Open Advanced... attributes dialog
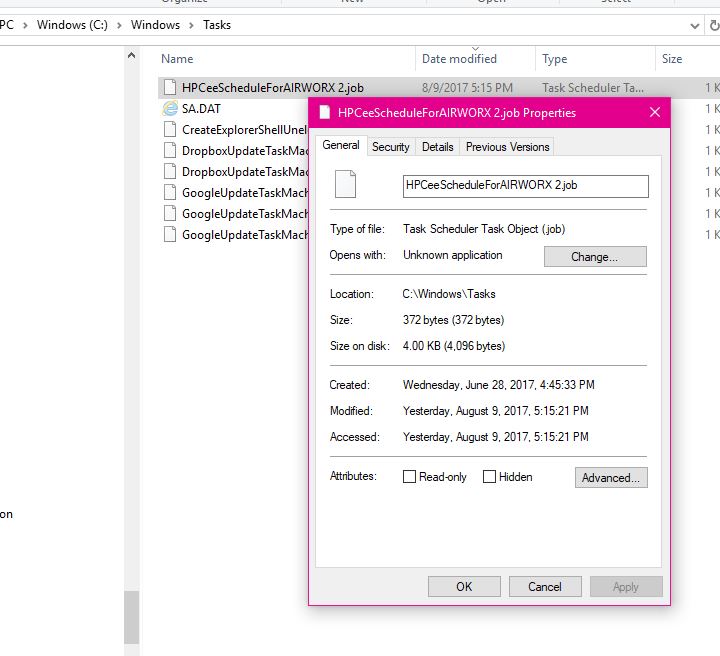Image resolution: width=720 pixels, height=656 pixels. point(611,477)
